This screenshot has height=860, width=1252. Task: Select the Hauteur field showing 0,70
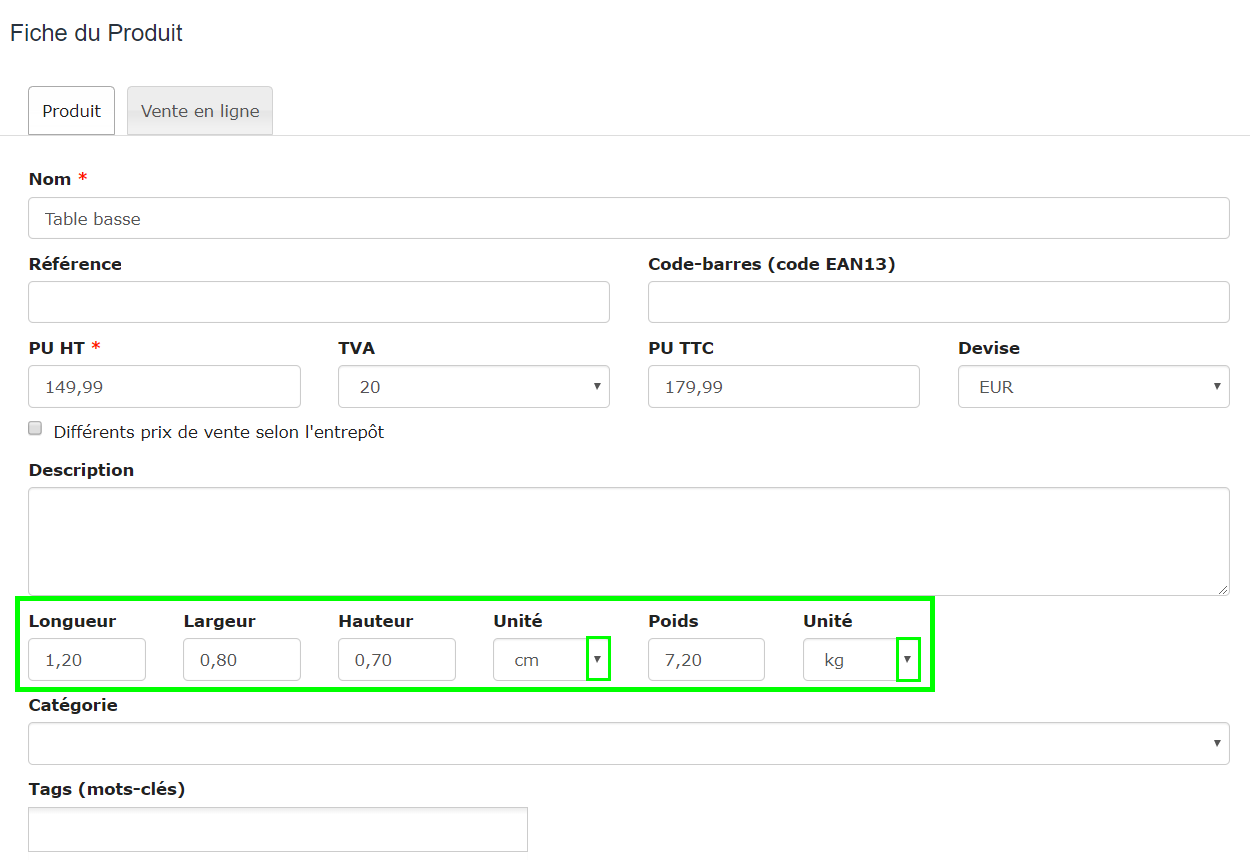[x=395, y=658]
